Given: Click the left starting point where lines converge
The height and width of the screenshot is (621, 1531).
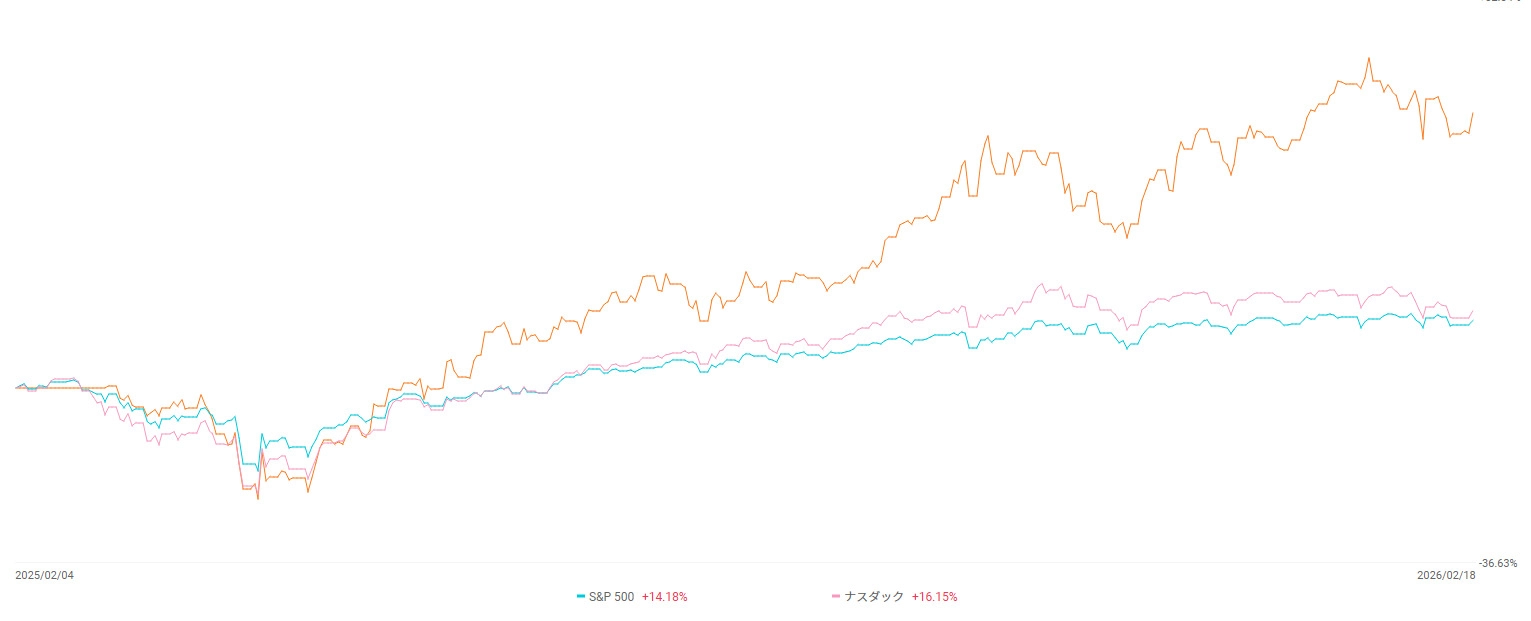Looking at the screenshot, I should [17, 387].
